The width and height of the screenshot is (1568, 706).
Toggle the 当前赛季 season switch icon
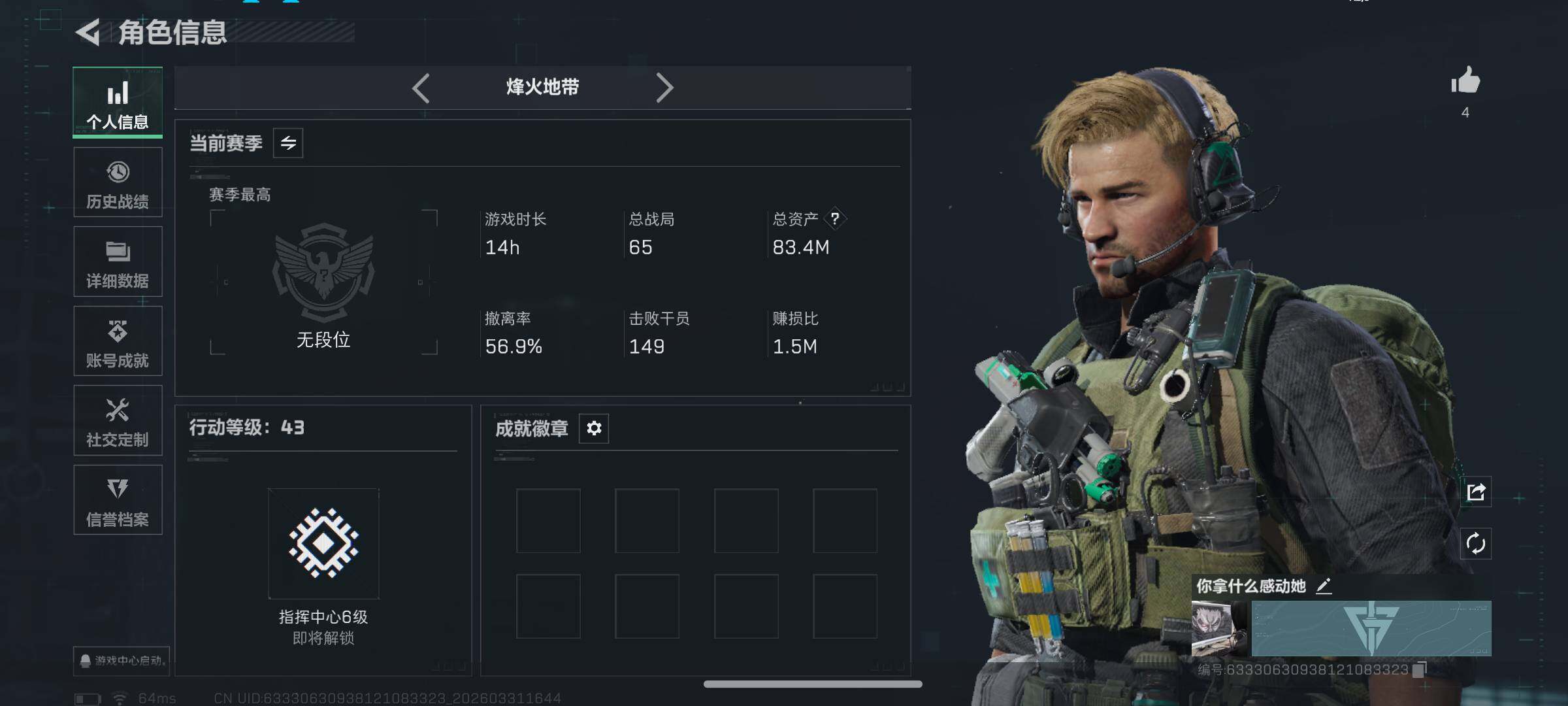point(288,143)
